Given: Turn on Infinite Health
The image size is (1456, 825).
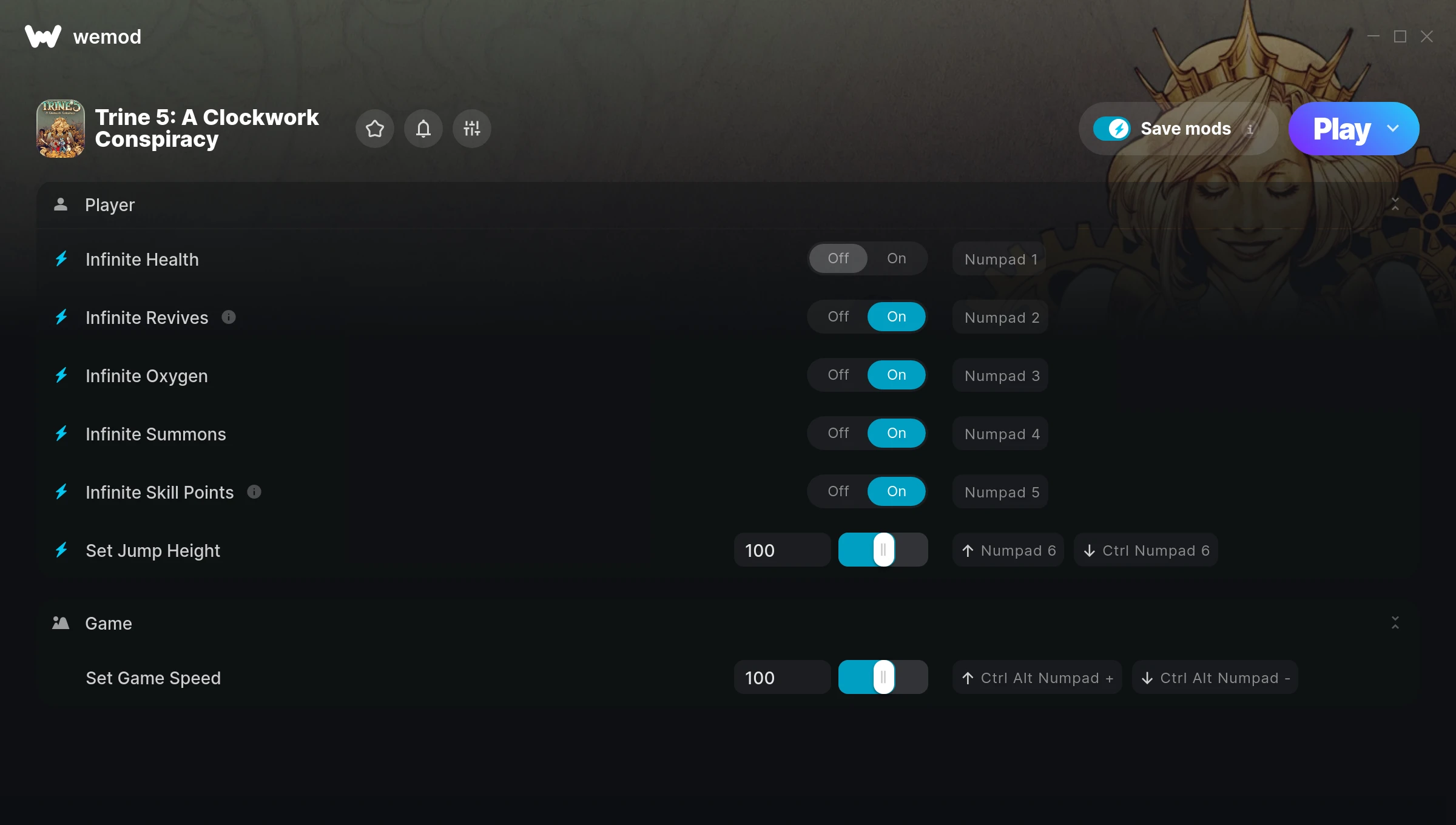Looking at the screenshot, I should [x=897, y=258].
